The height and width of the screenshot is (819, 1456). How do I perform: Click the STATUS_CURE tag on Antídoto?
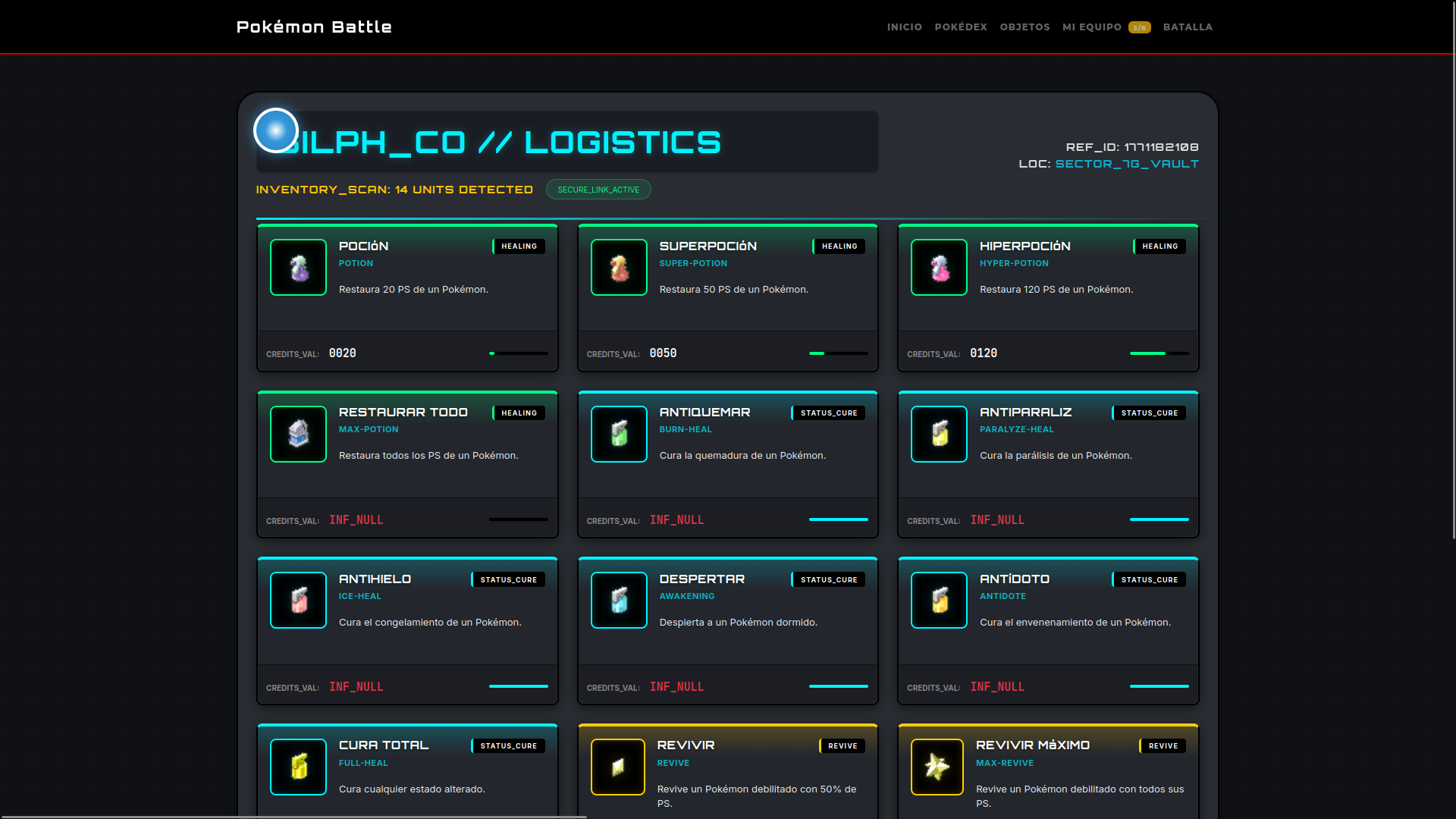[x=1149, y=580]
